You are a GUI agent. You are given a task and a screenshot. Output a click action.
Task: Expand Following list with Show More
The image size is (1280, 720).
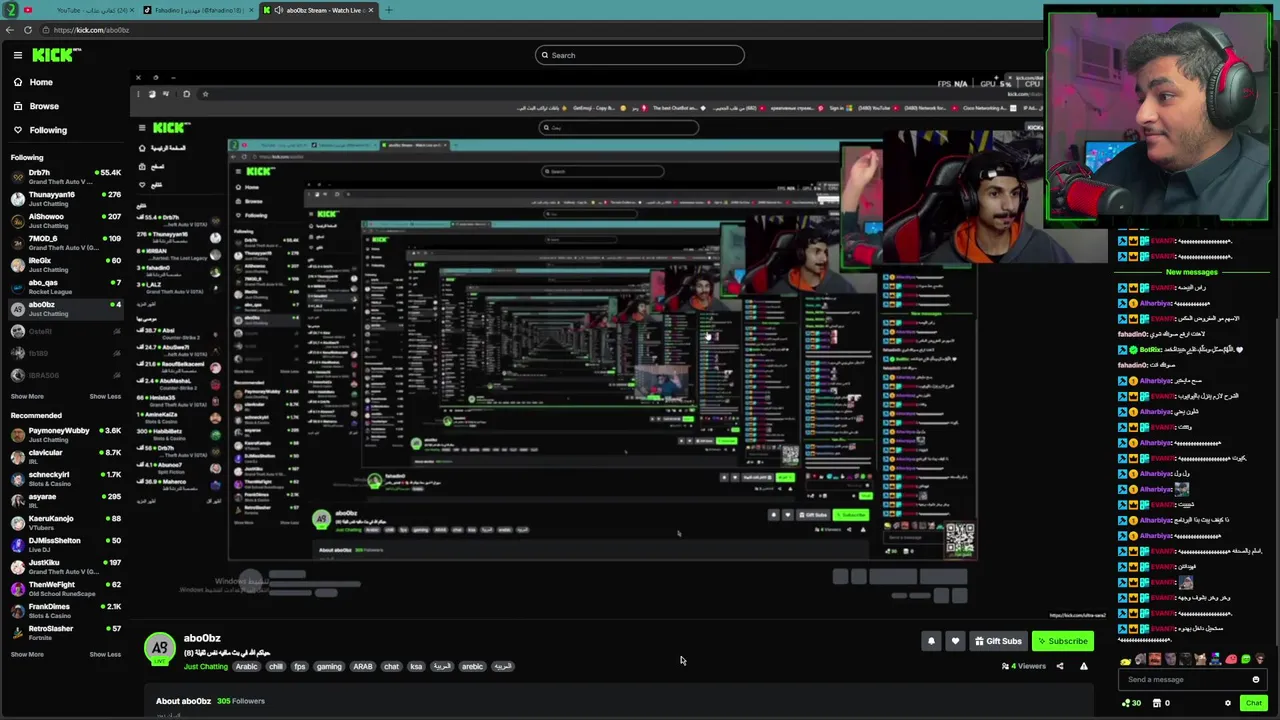coord(27,396)
